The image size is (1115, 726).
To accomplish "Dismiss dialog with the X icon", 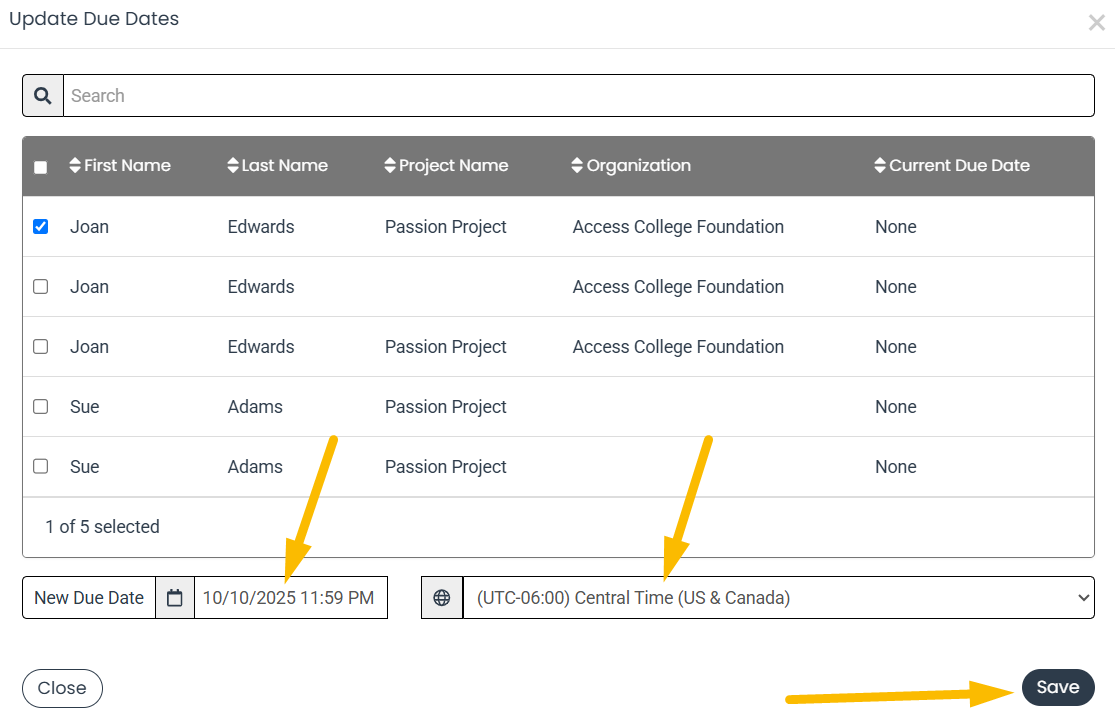I will click(1096, 23).
